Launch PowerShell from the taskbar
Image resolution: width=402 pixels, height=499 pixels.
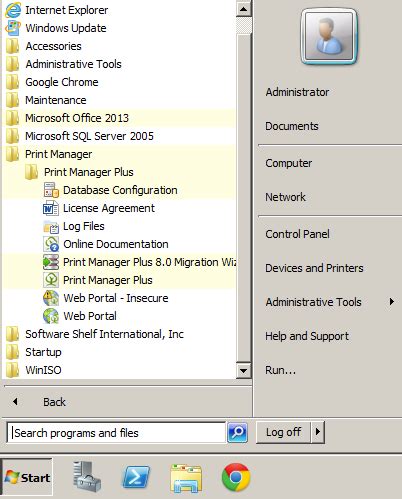pos(136,477)
